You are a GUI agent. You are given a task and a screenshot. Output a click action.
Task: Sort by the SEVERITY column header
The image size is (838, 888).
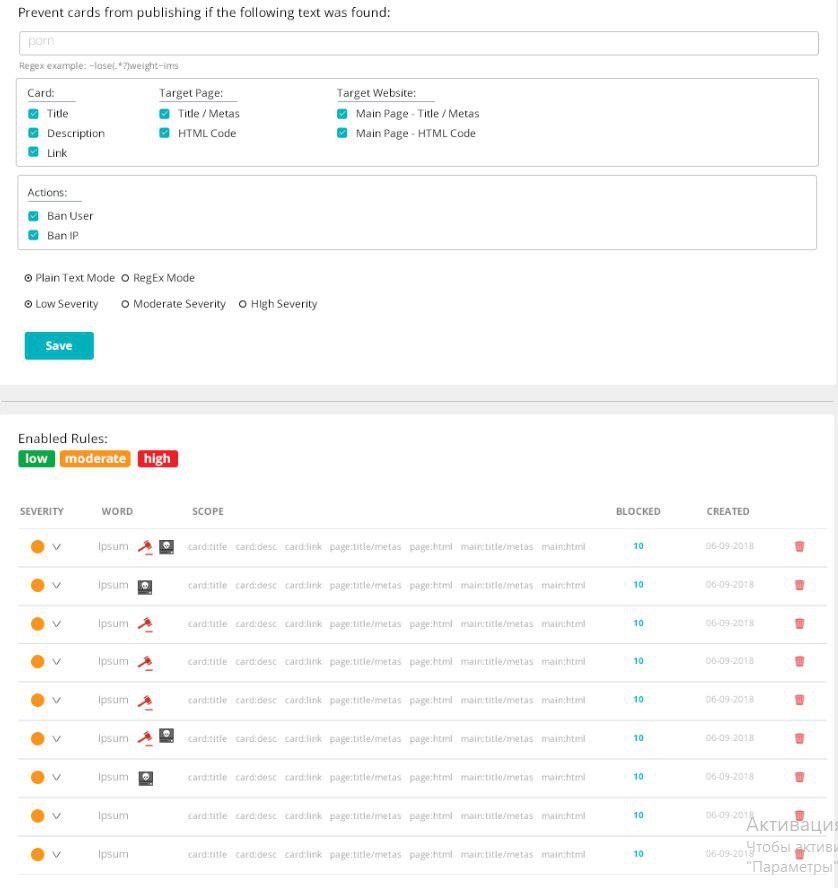pyautogui.click(x=42, y=511)
